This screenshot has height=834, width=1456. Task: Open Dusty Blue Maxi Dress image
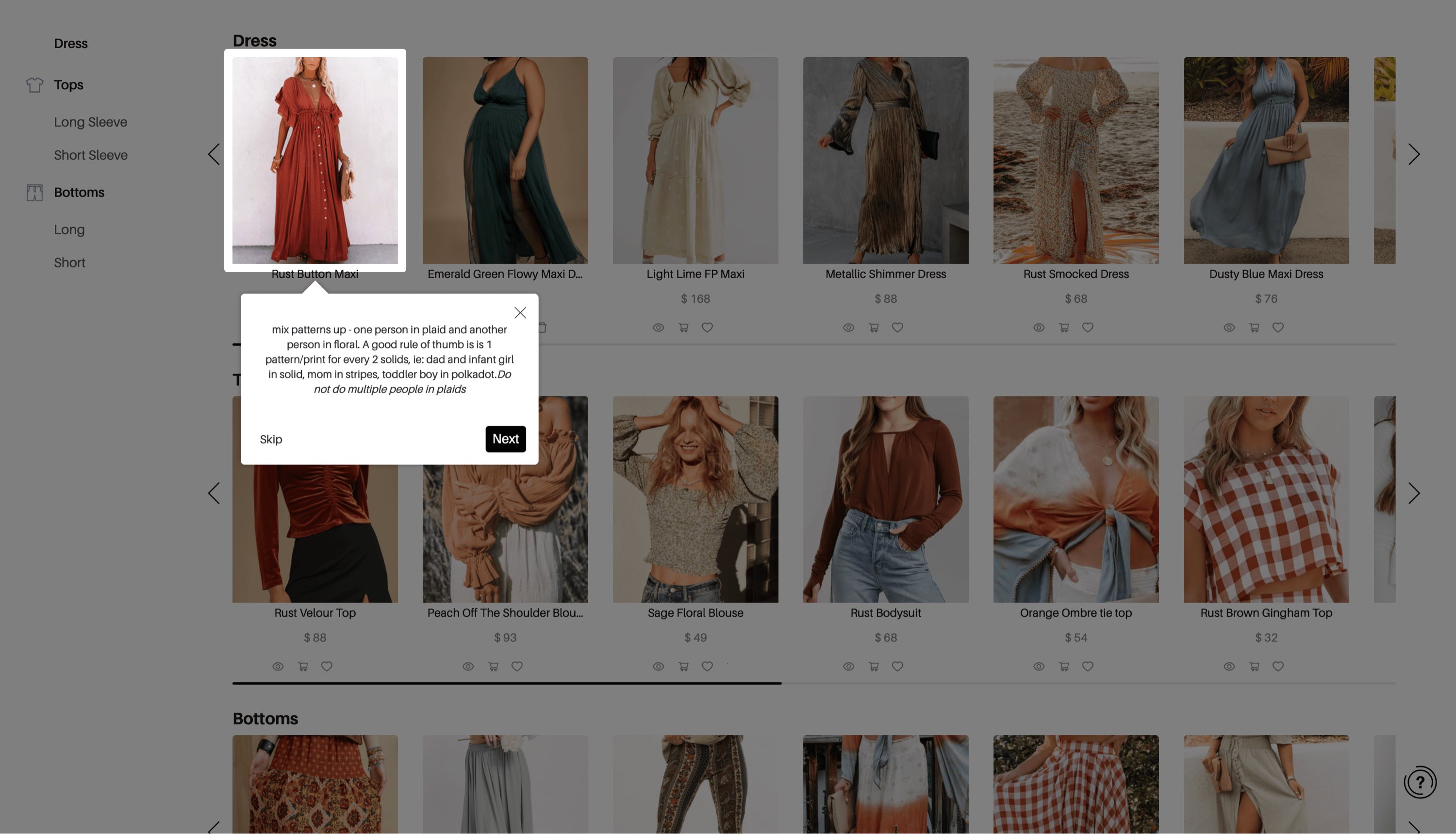[1266, 161]
